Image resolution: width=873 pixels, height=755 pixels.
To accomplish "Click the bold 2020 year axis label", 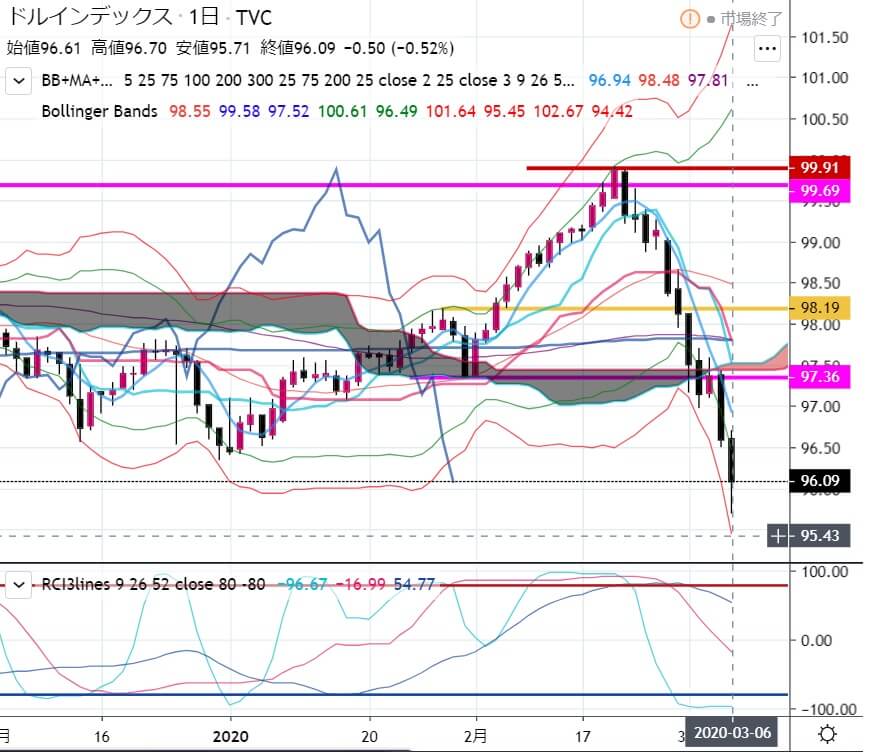I will tap(230, 737).
